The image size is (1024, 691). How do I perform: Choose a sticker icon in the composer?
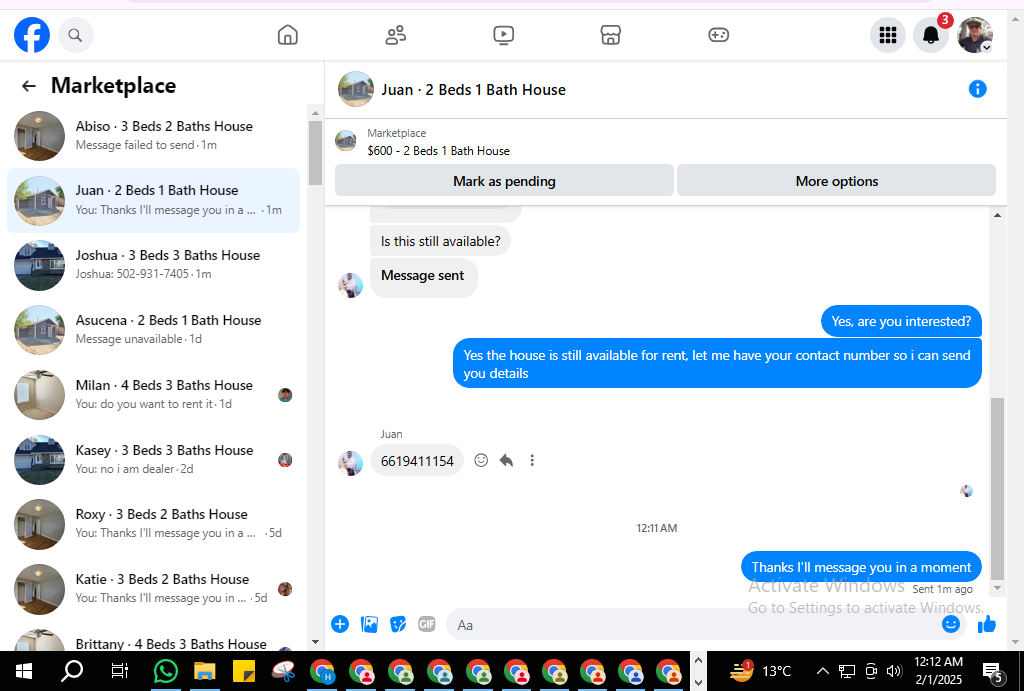click(x=398, y=624)
